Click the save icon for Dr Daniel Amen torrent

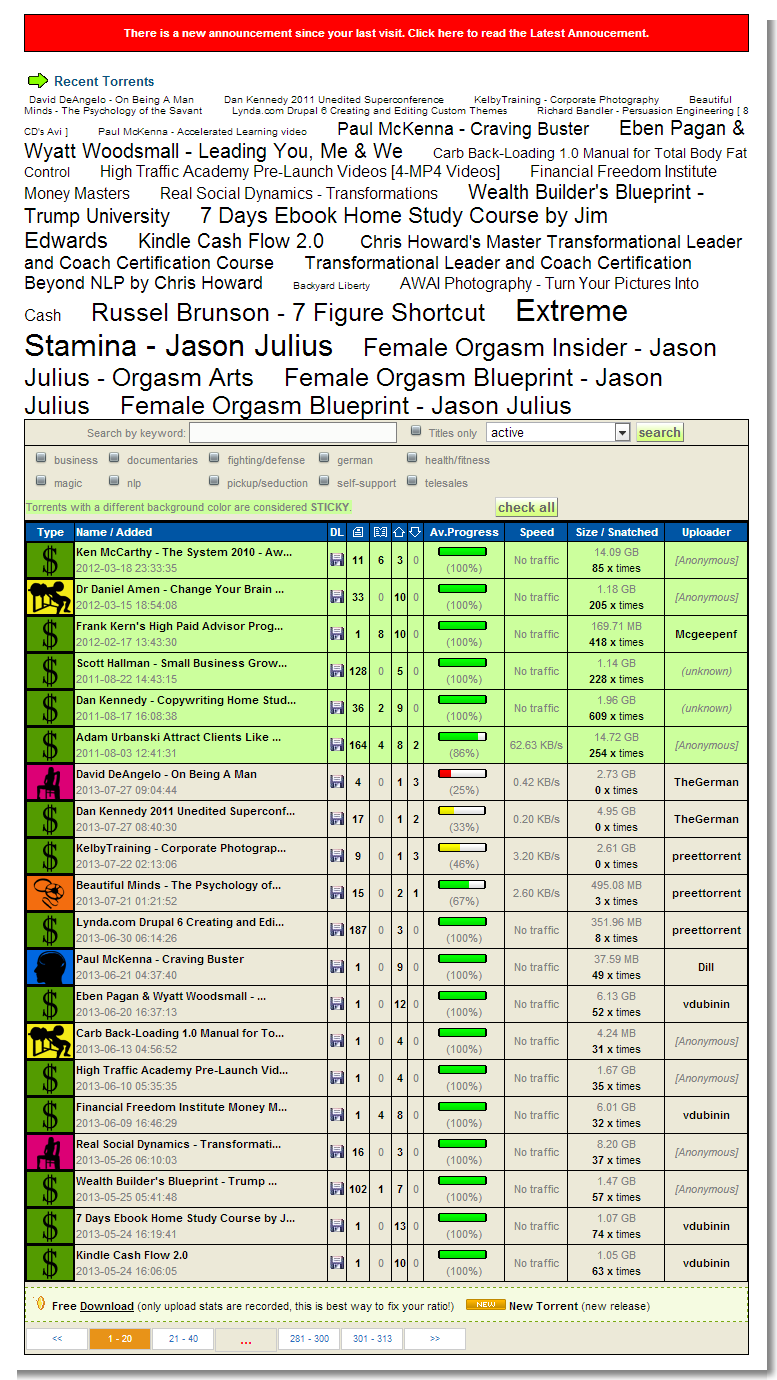337,597
